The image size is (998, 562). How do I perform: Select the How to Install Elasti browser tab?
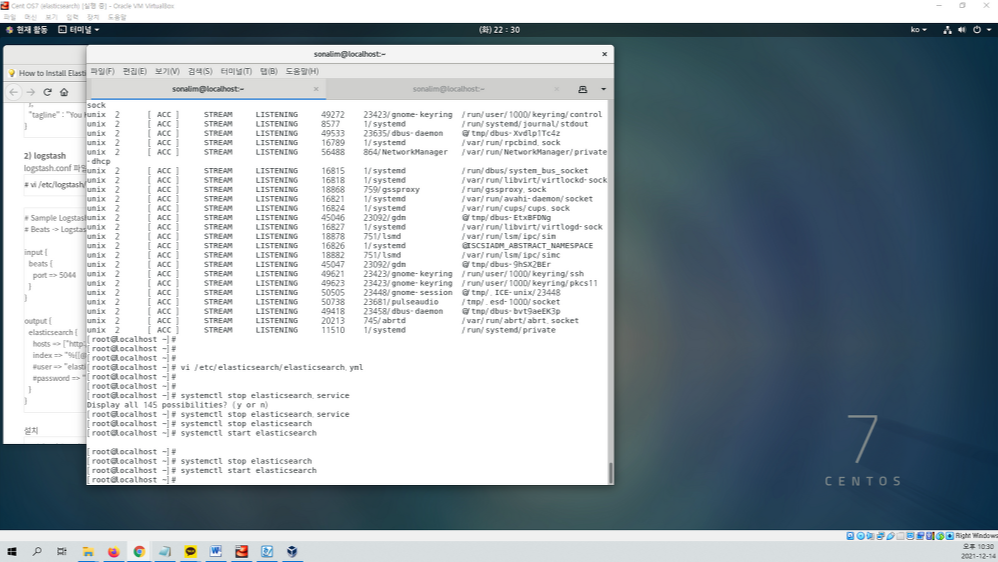pyautogui.click(x=46, y=73)
